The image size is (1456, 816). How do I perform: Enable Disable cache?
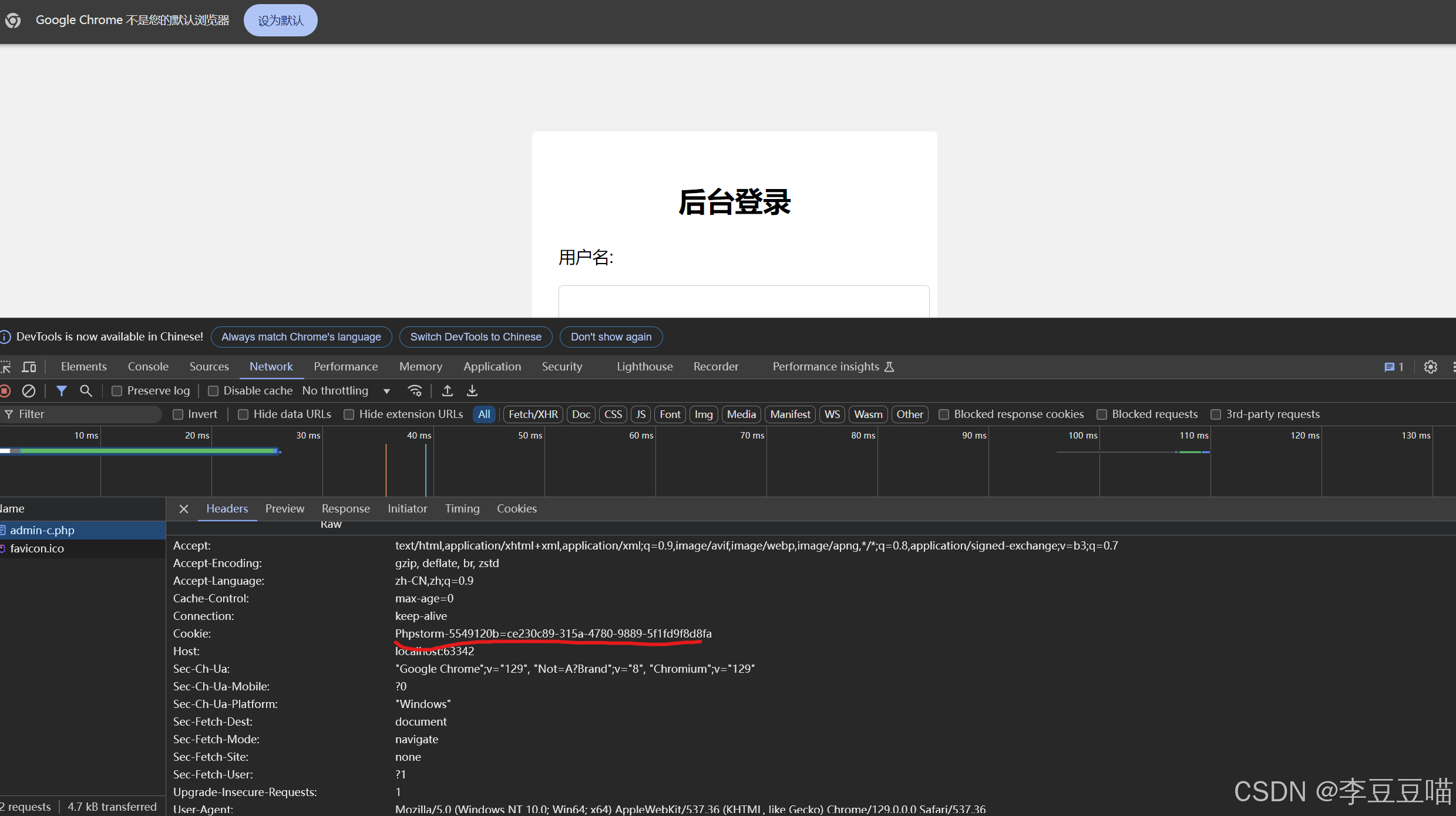[213, 390]
